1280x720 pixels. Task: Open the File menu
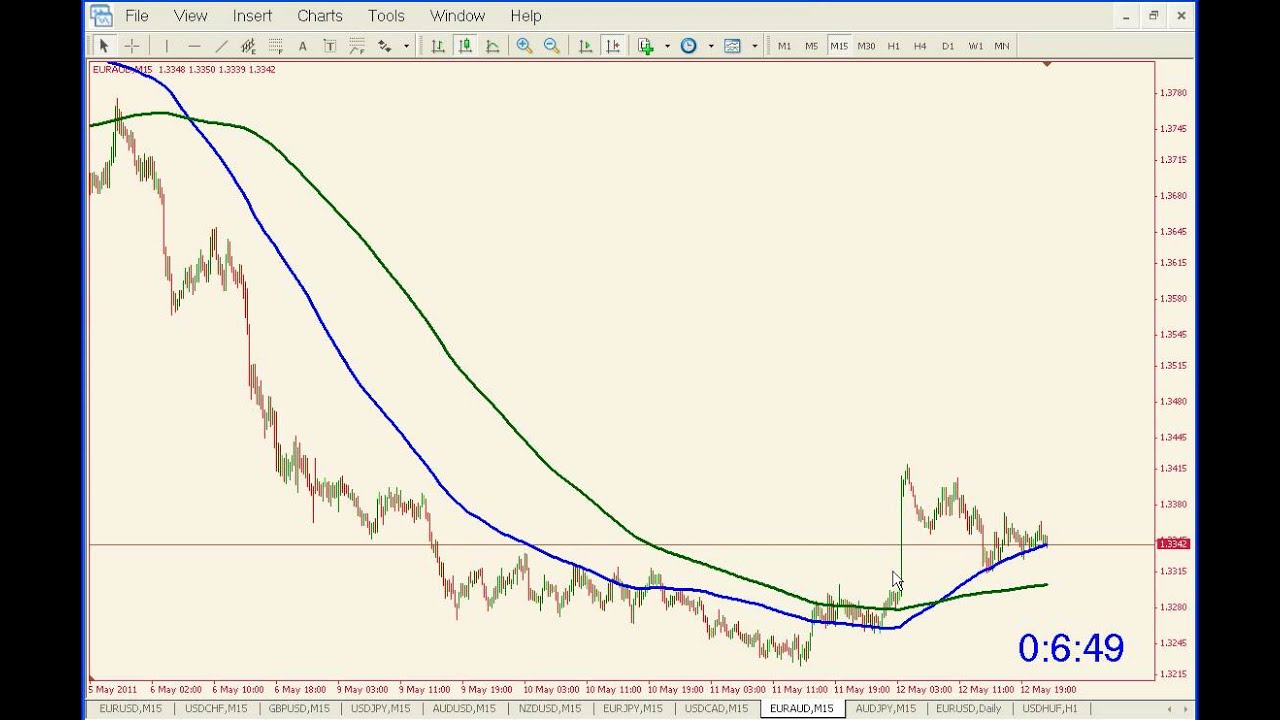tap(136, 16)
